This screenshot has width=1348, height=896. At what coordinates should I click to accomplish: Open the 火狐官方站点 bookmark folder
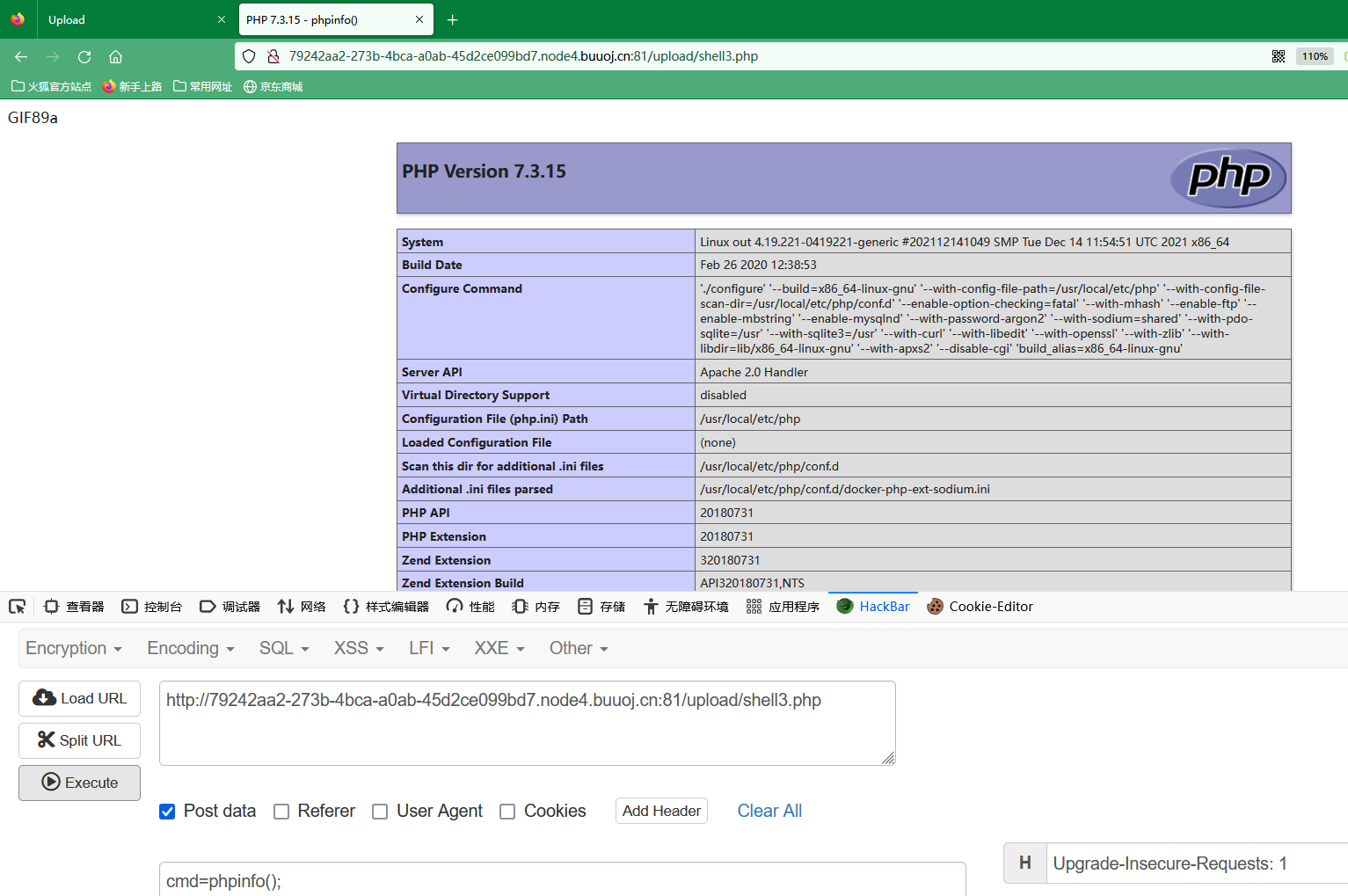pos(51,86)
